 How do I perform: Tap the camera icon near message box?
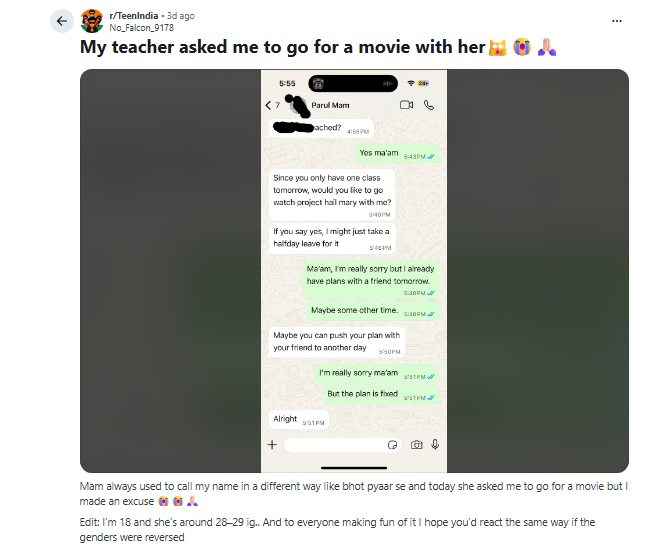point(416,445)
